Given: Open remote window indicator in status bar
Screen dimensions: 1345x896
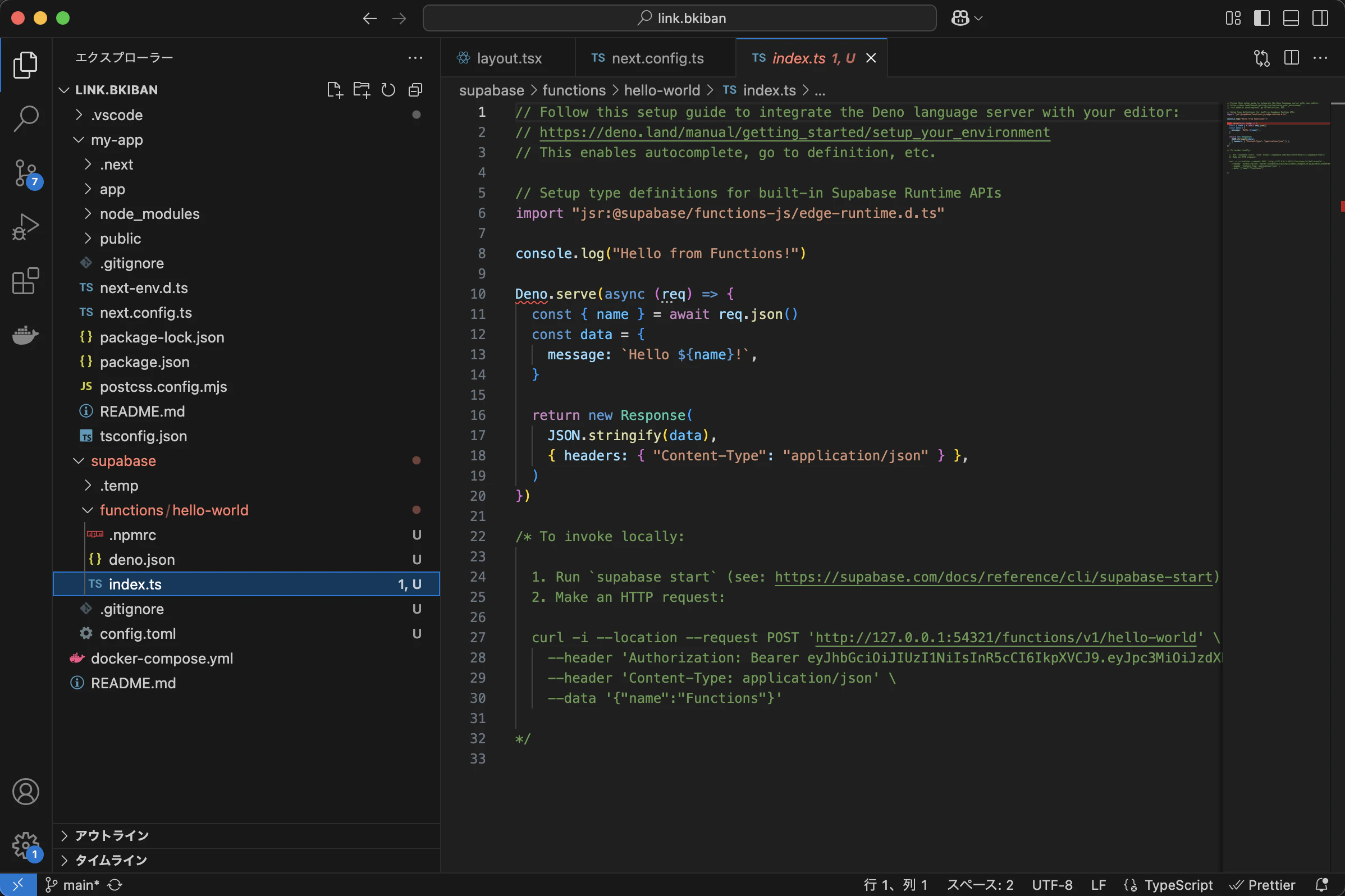Looking at the screenshot, I should [19, 885].
